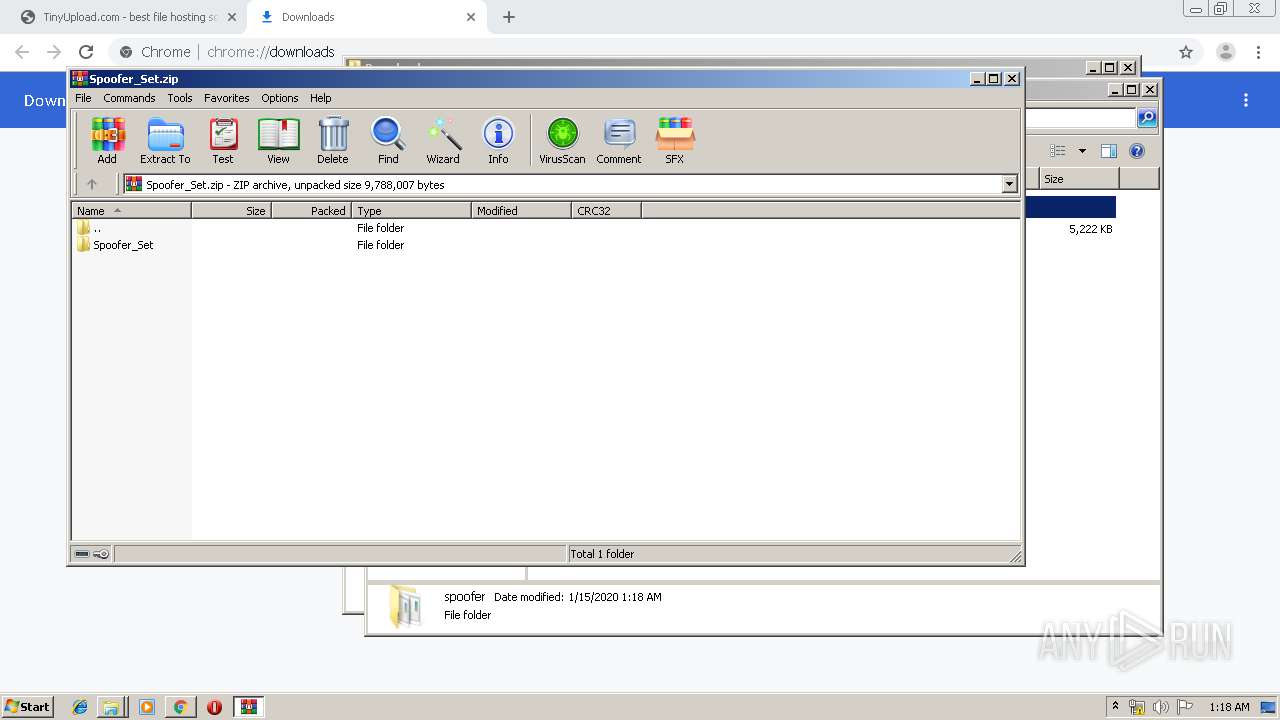Sort by the Name column header
This screenshot has width=1280, height=720.
coord(131,211)
